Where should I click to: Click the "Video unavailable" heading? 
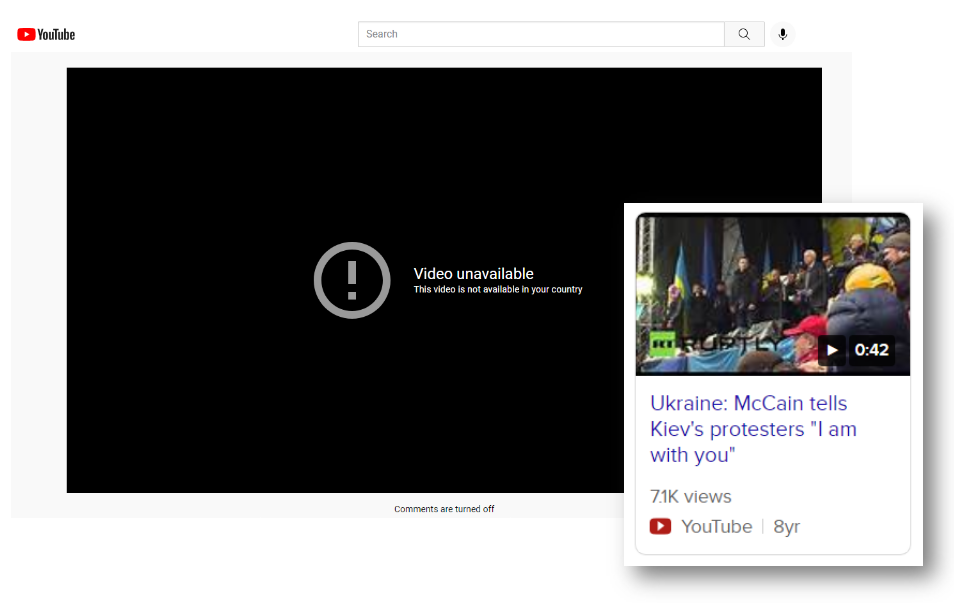[x=473, y=273]
